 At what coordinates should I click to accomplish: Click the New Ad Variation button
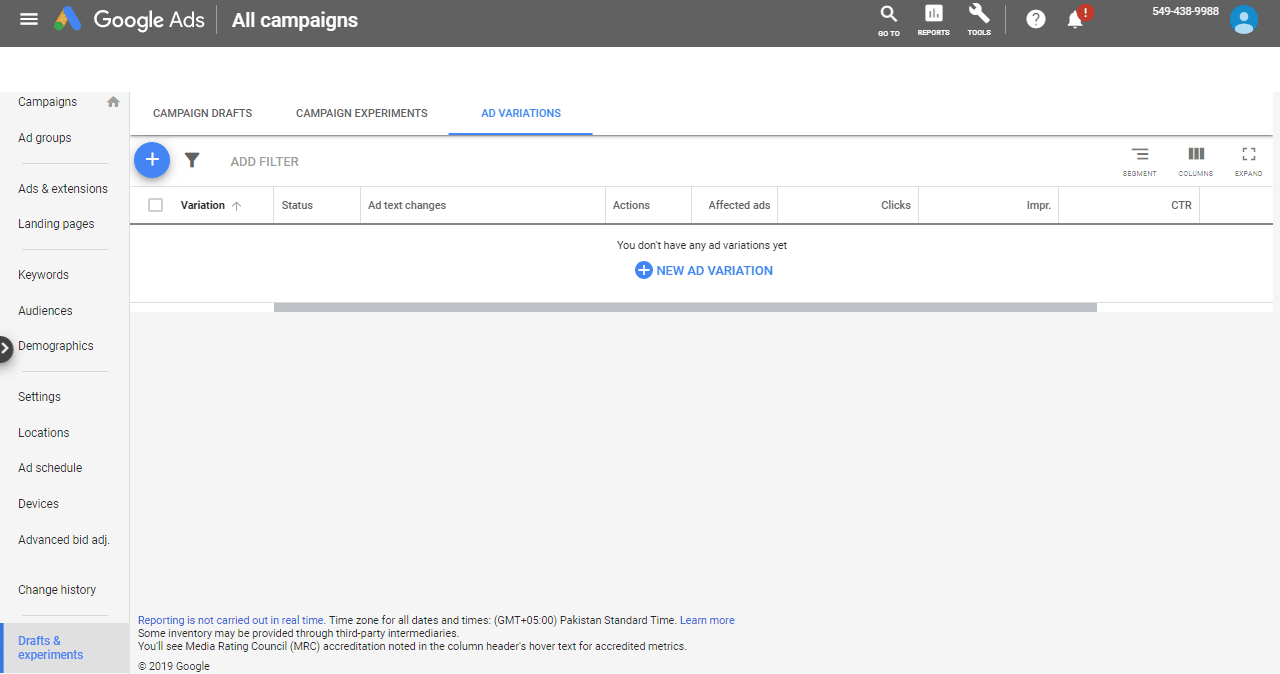(704, 270)
